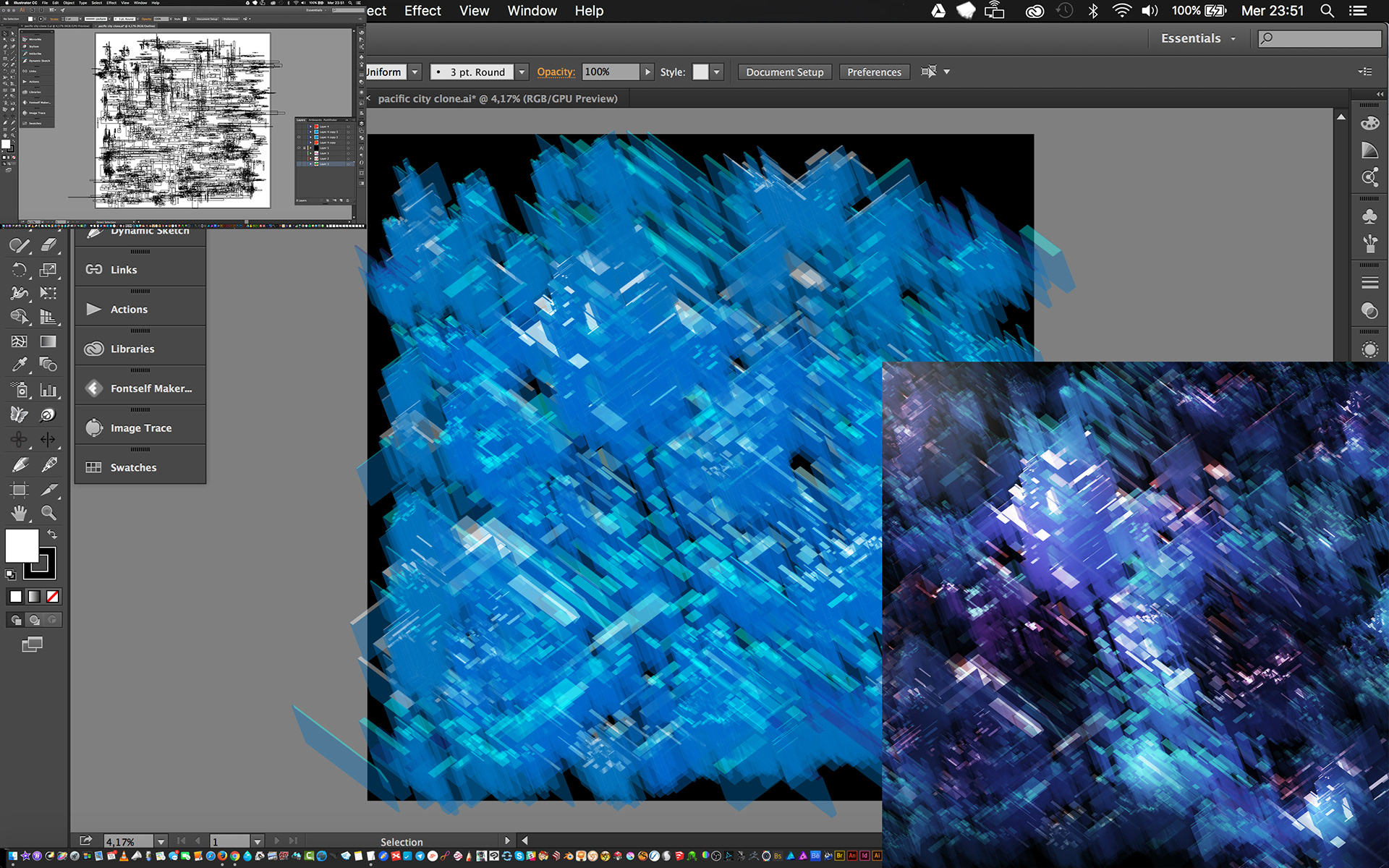This screenshot has height=868, width=1389.
Task: Select the Artboard tool
Action: (20, 490)
